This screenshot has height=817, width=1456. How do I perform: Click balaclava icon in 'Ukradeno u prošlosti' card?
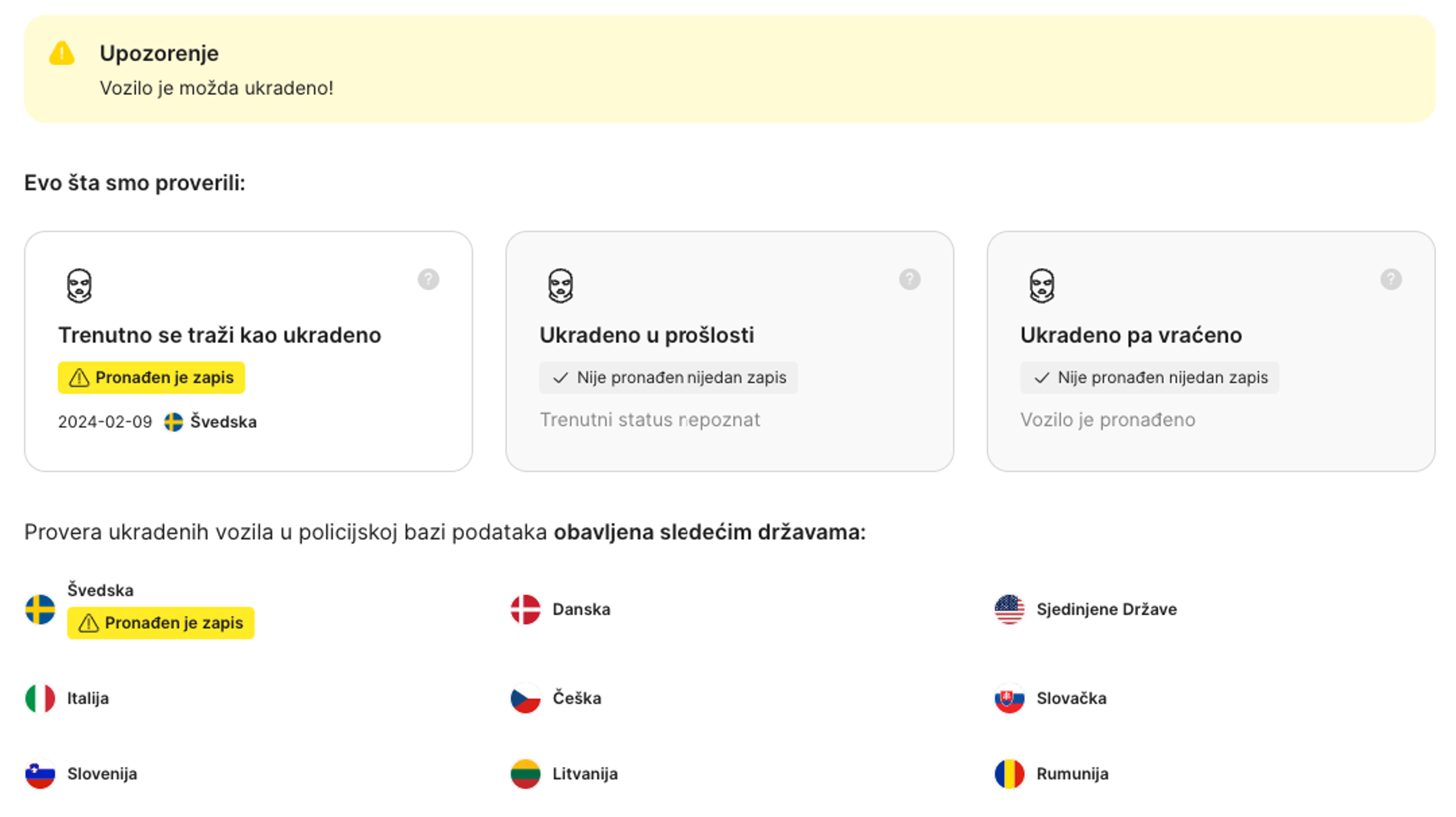[561, 286]
